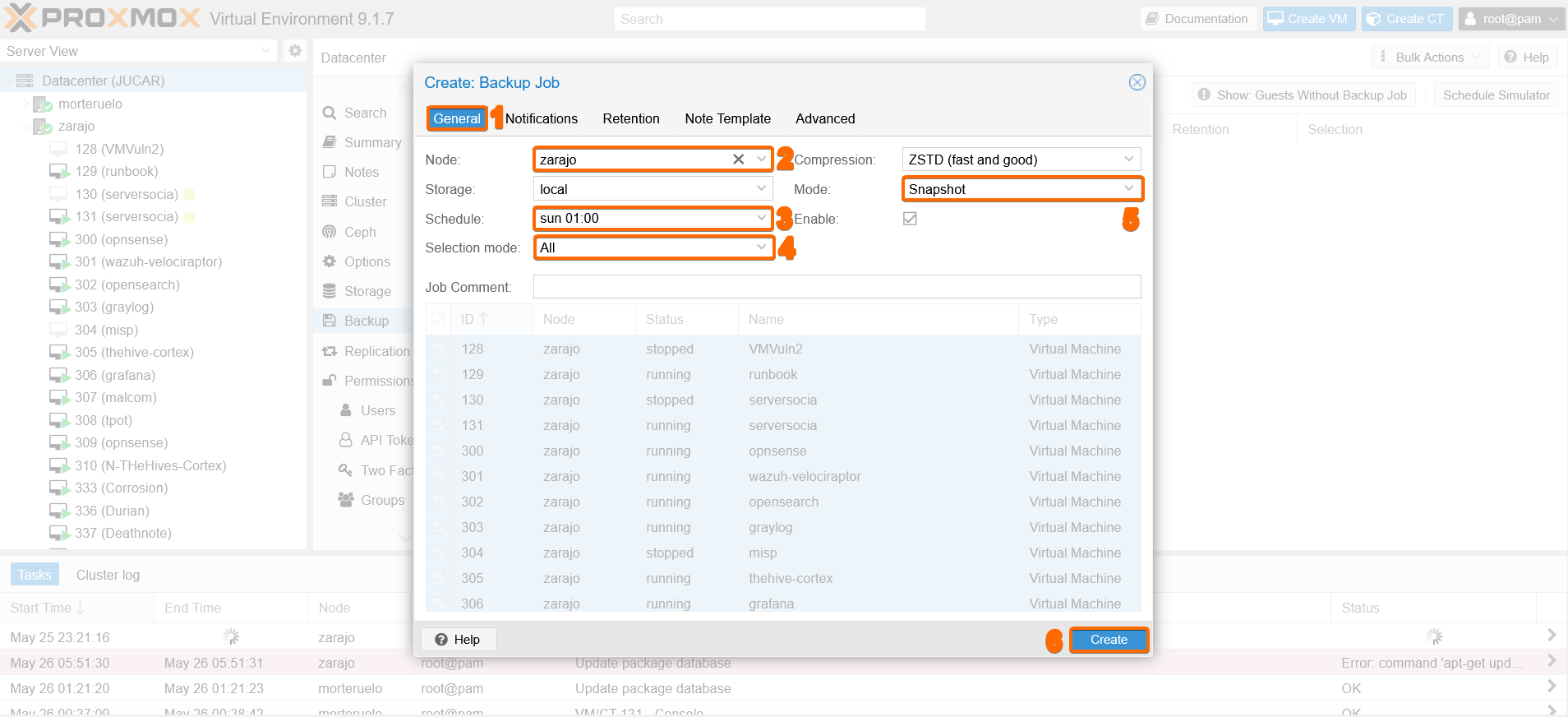Viewport: 1568px width, 717px height.
Task: Switch to the General tab
Action: click(x=457, y=118)
